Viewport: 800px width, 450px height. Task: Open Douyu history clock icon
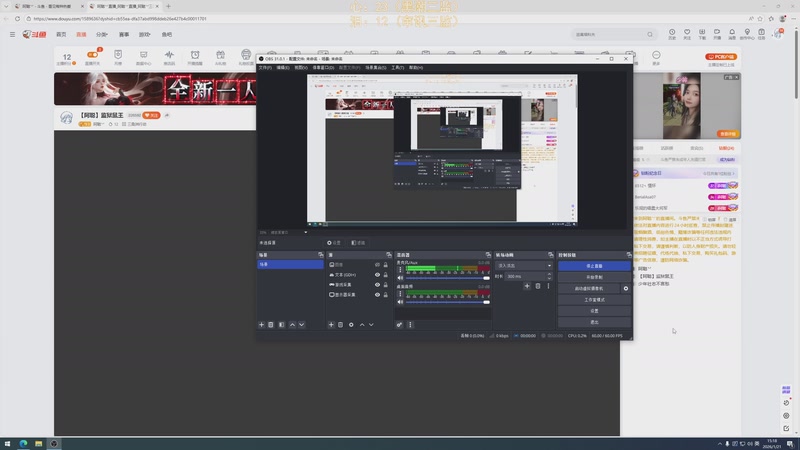672,32
